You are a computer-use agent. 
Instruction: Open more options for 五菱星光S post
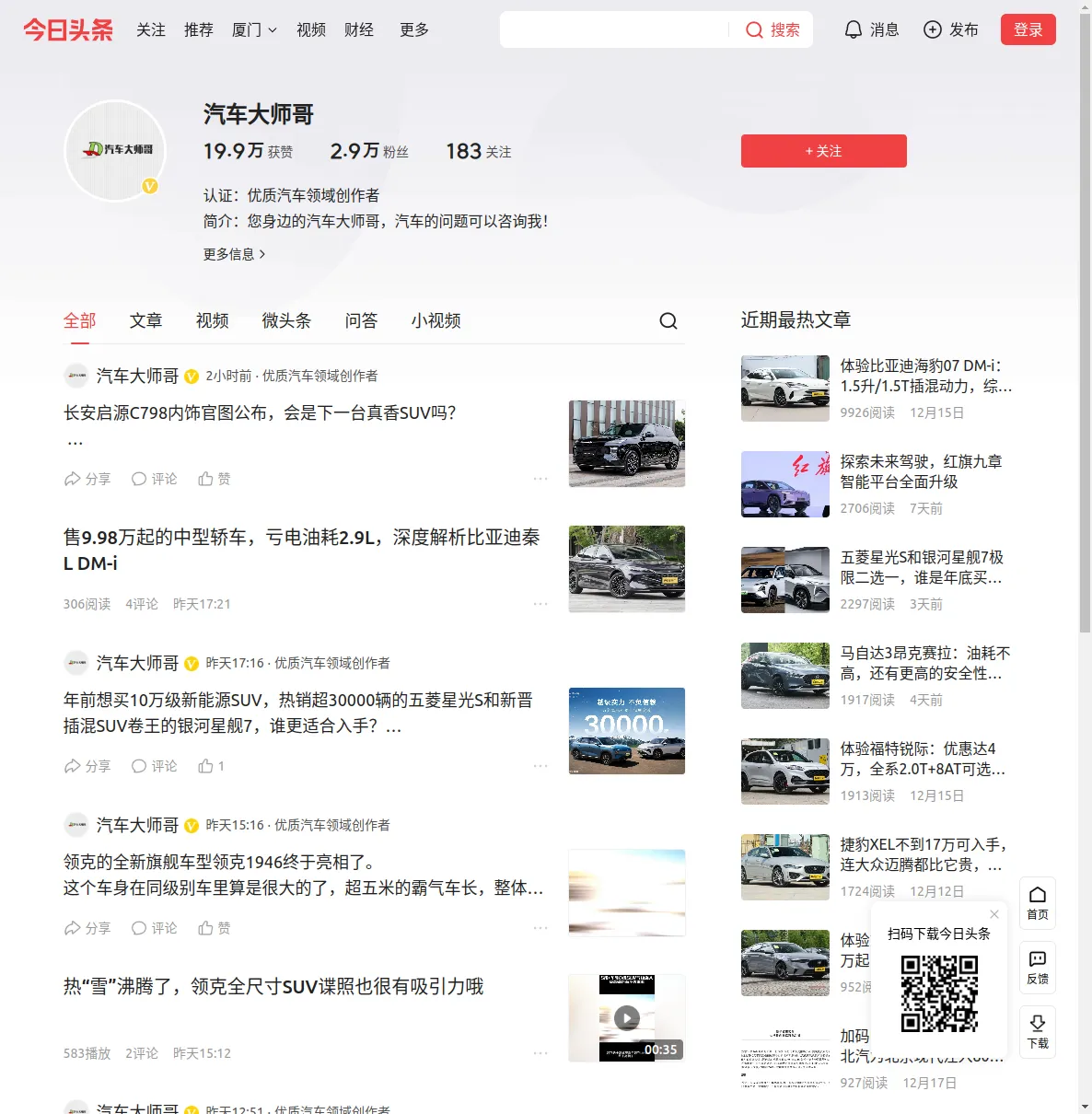point(540,766)
